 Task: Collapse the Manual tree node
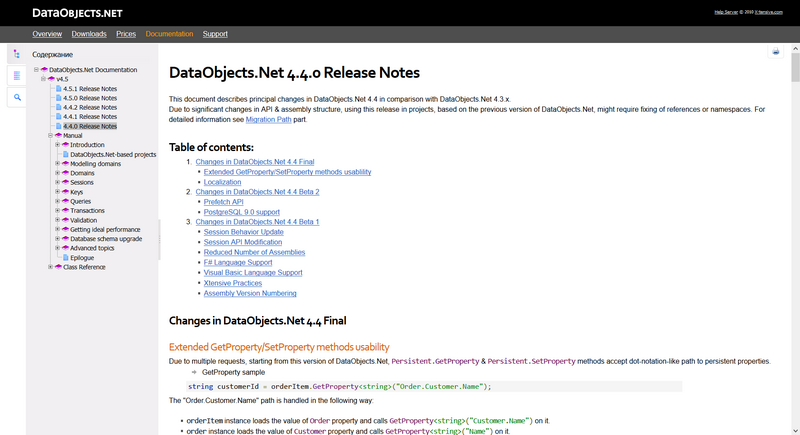pyautogui.click(x=51, y=135)
